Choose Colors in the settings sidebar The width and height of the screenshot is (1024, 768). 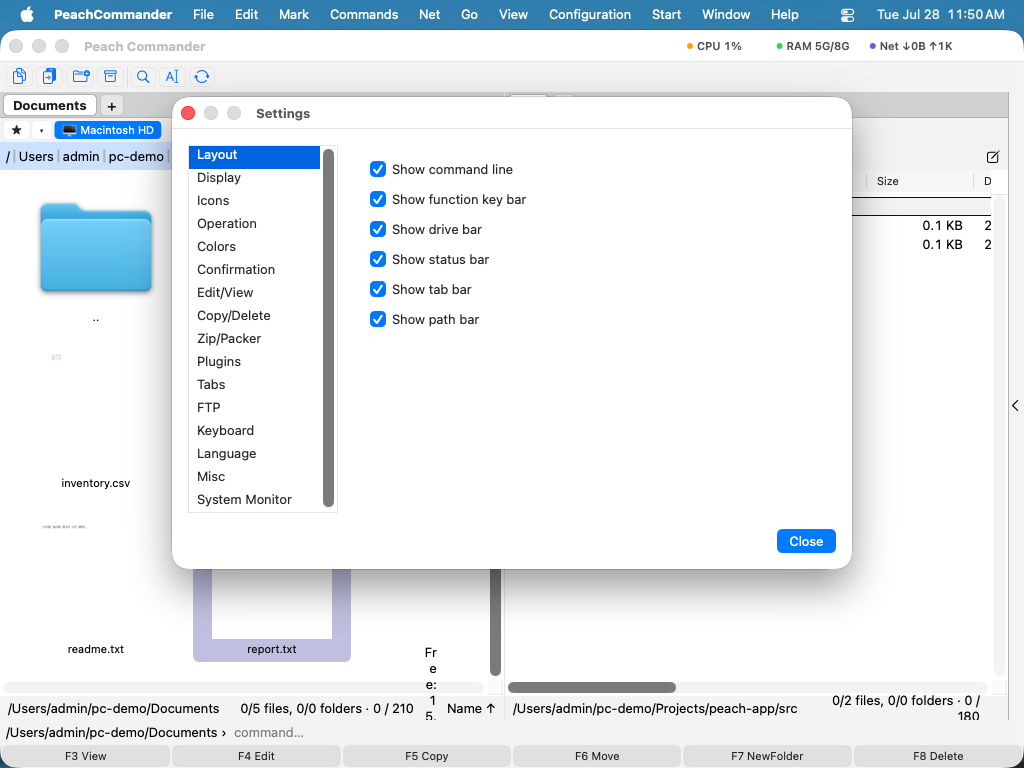(255, 246)
